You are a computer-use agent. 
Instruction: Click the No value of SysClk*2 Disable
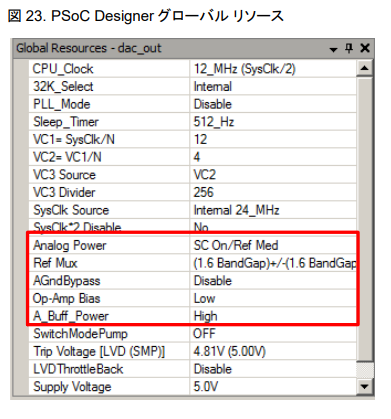pyautogui.click(x=201, y=227)
